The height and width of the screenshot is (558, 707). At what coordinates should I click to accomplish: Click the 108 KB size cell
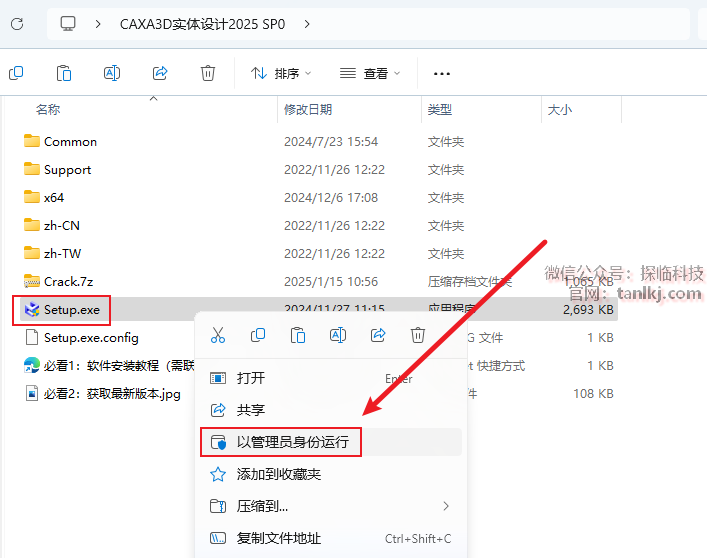[593, 393]
